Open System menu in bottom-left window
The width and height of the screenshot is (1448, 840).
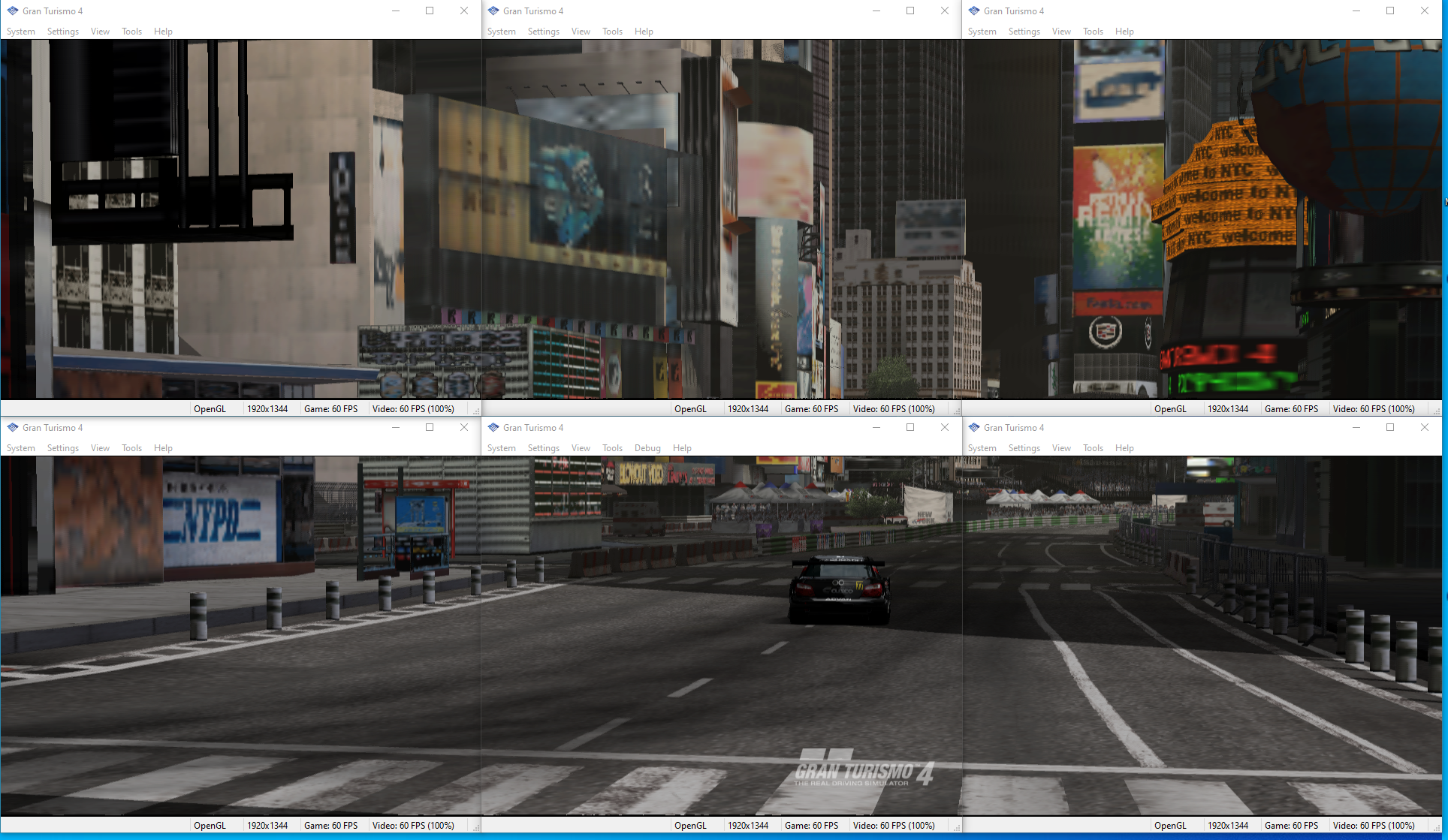coord(21,448)
